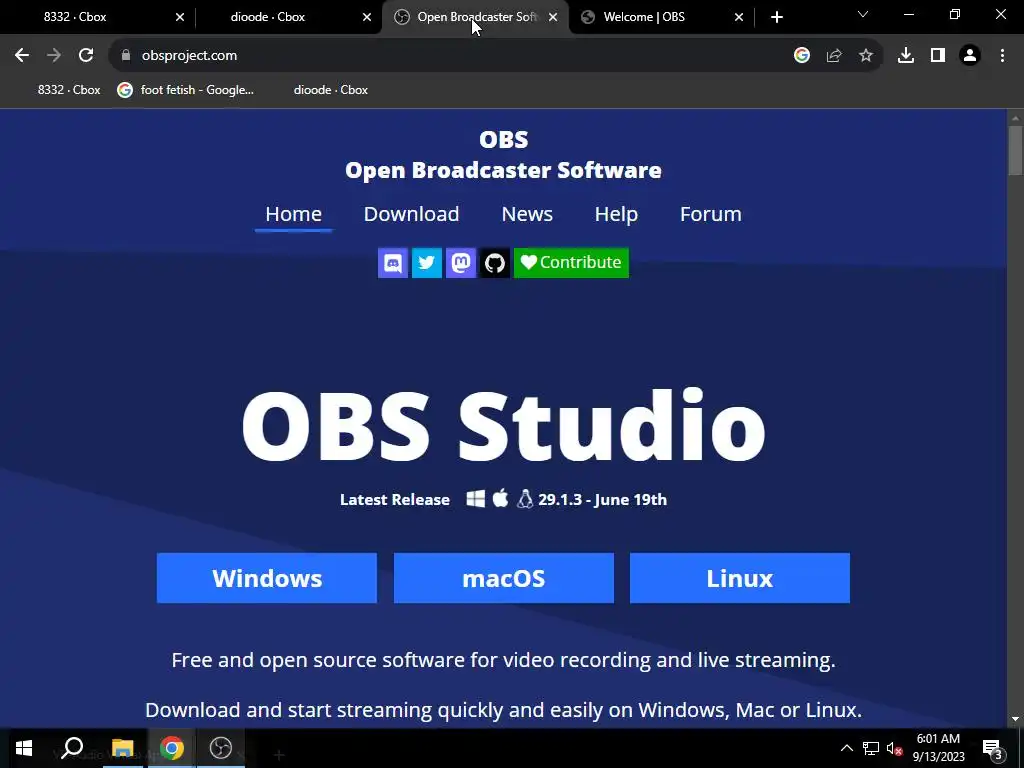This screenshot has height=768, width=1024.
Task: Select the Open Broadcaster Software tab
Action: (x=477, y=17)
